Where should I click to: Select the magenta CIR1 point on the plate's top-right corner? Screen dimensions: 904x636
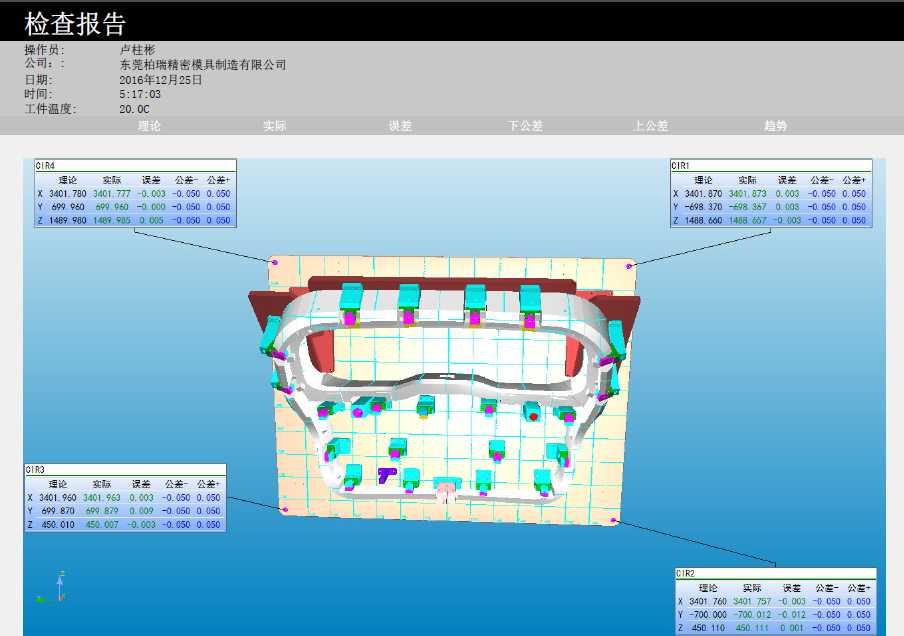click(x=629, y=266)
